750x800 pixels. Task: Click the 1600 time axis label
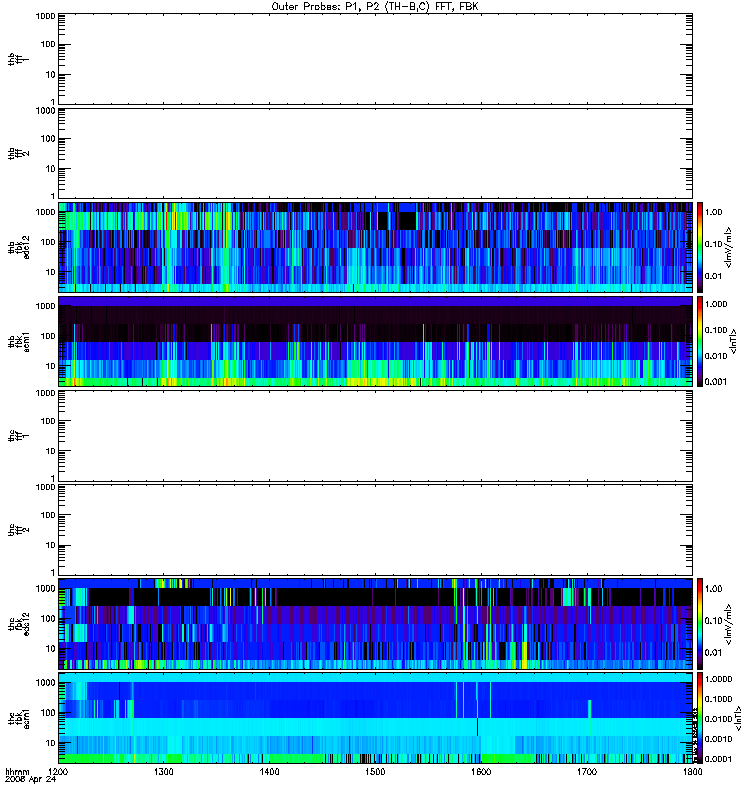pyautogui.click(x=481, y=772)
